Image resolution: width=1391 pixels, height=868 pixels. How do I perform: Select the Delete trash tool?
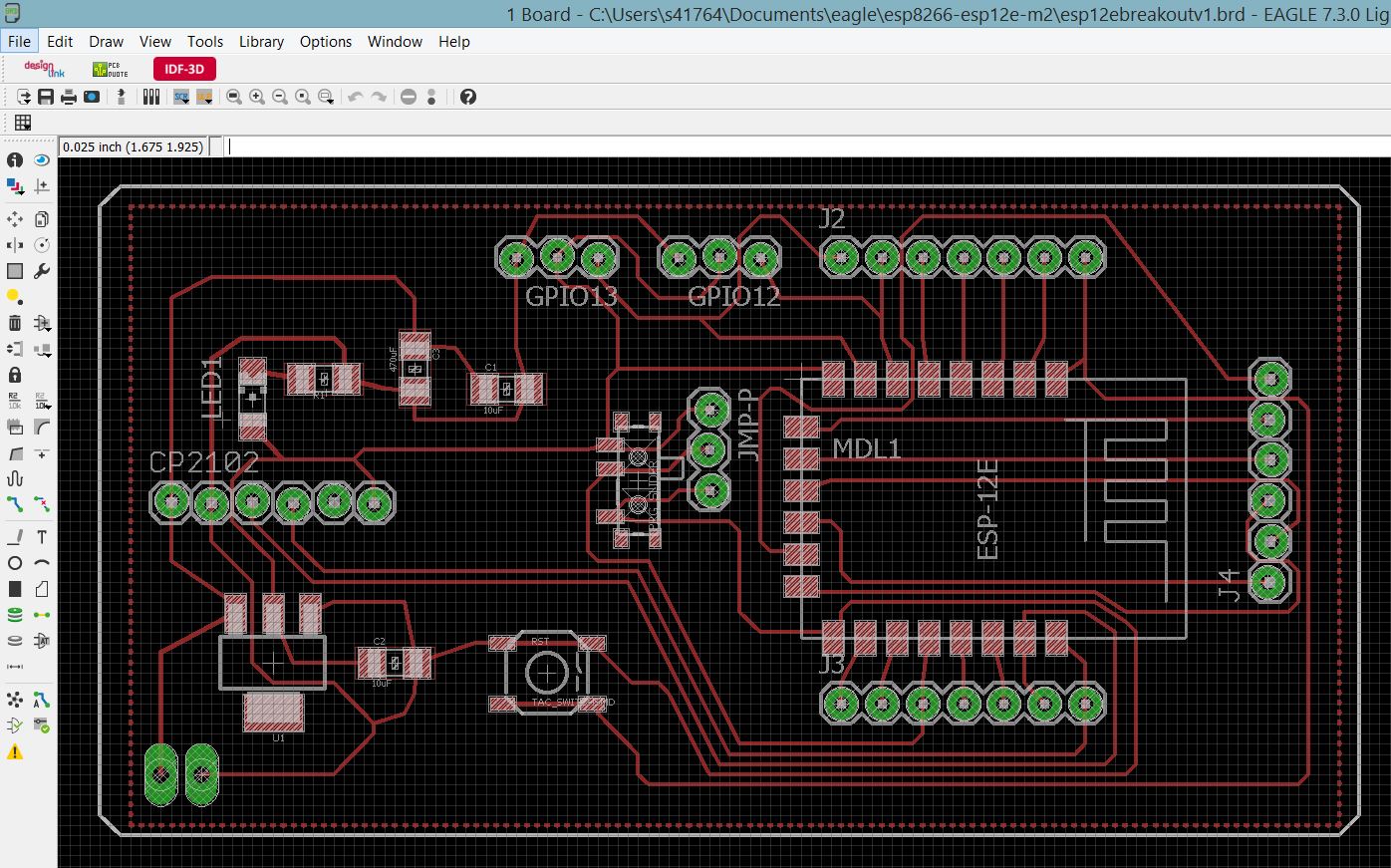(x=15, y=323)
